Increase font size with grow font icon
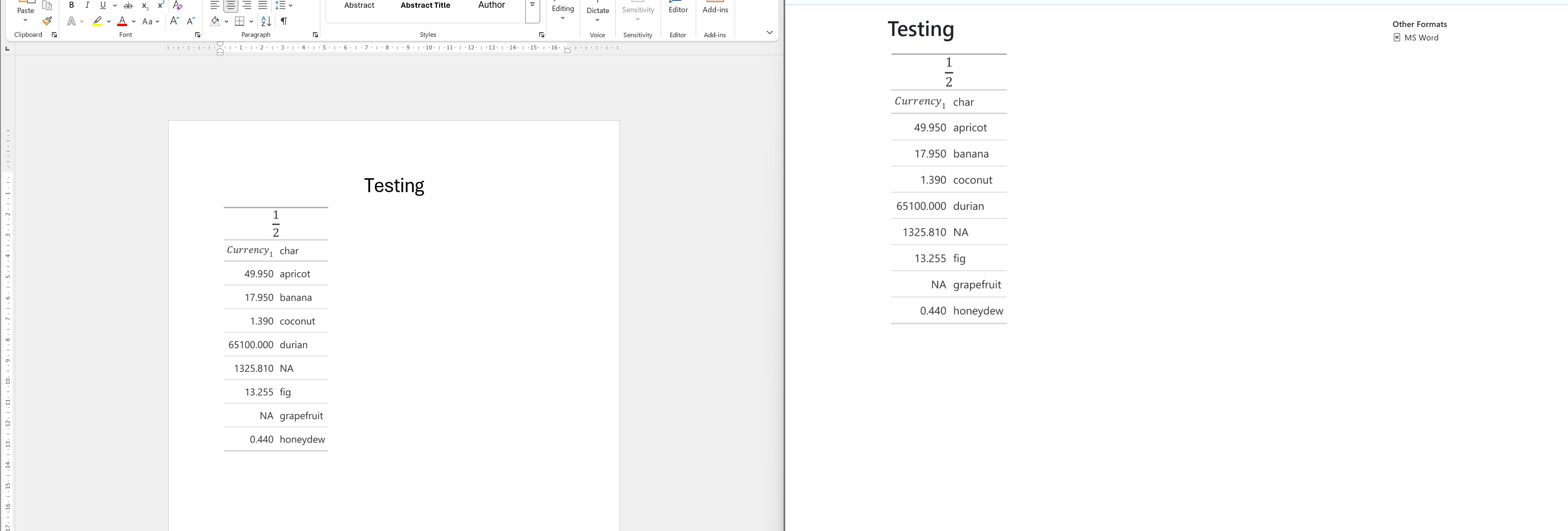The height and width of the screenshot is (531, 1568). 175,21
